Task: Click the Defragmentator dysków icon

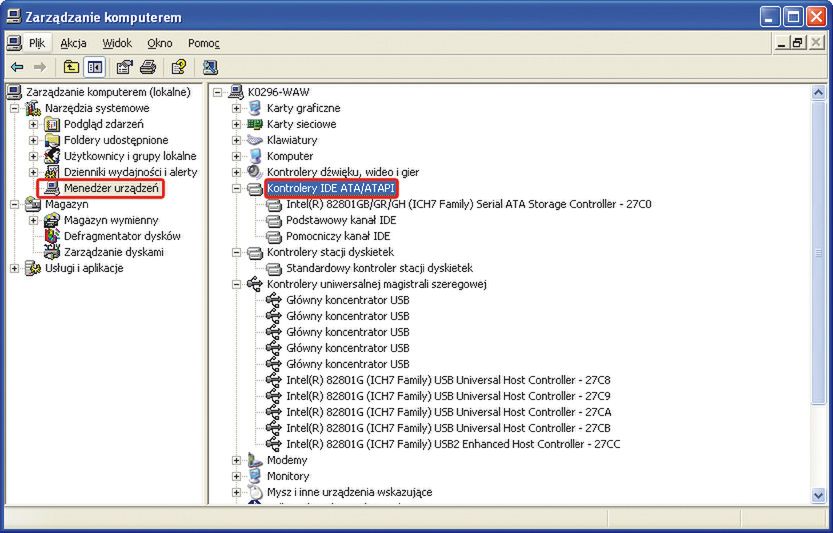Action: pos(52,235)
